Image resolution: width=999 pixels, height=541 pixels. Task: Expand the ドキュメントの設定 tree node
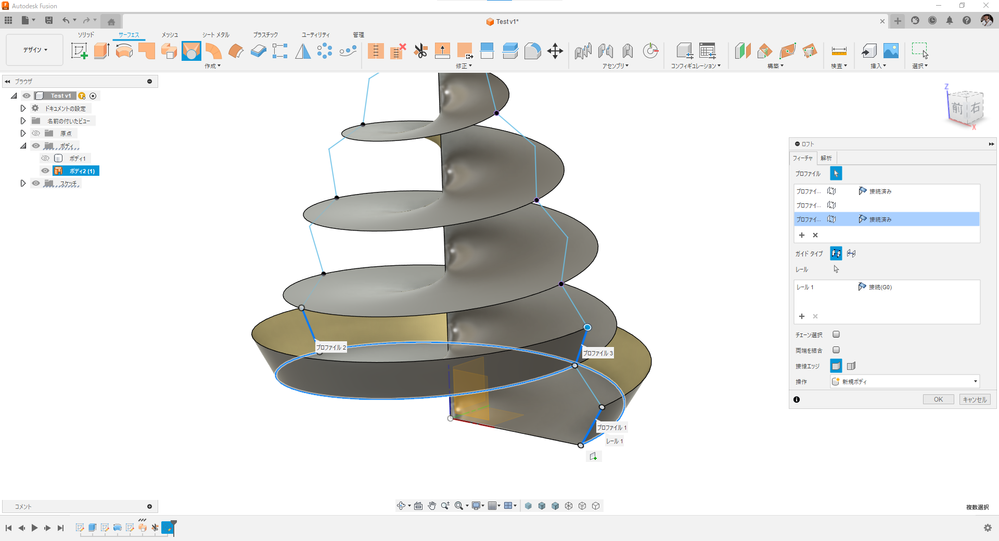[23, 108]
